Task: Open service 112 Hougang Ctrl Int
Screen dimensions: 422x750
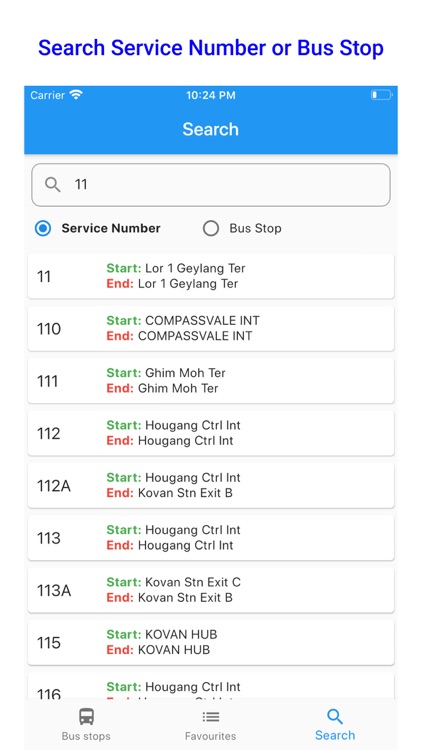Action: (211, 433)
